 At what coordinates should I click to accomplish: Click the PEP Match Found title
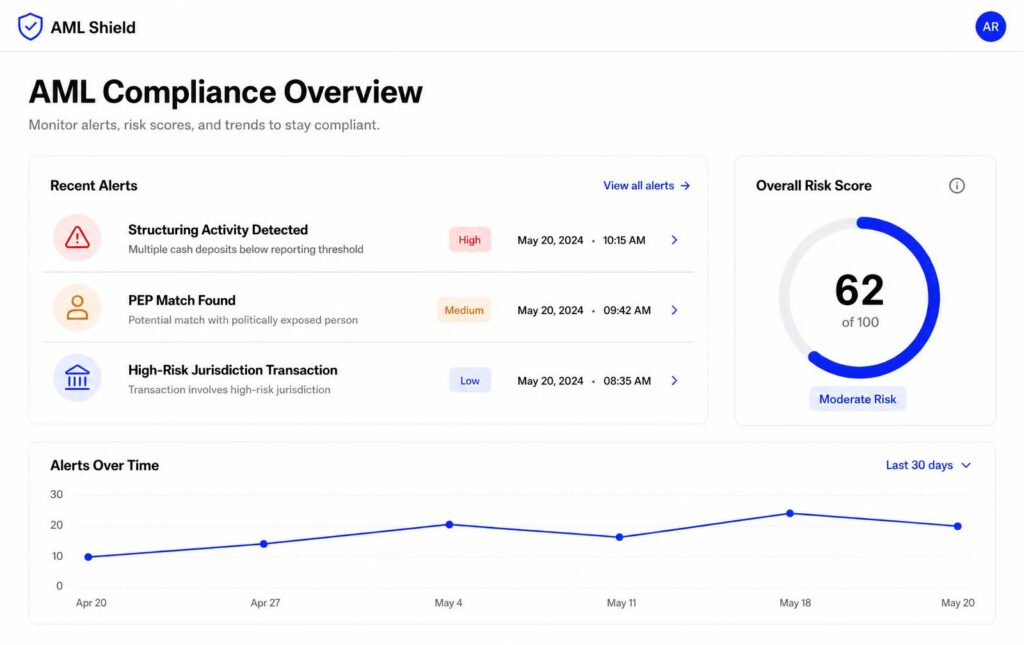(182, 300)
